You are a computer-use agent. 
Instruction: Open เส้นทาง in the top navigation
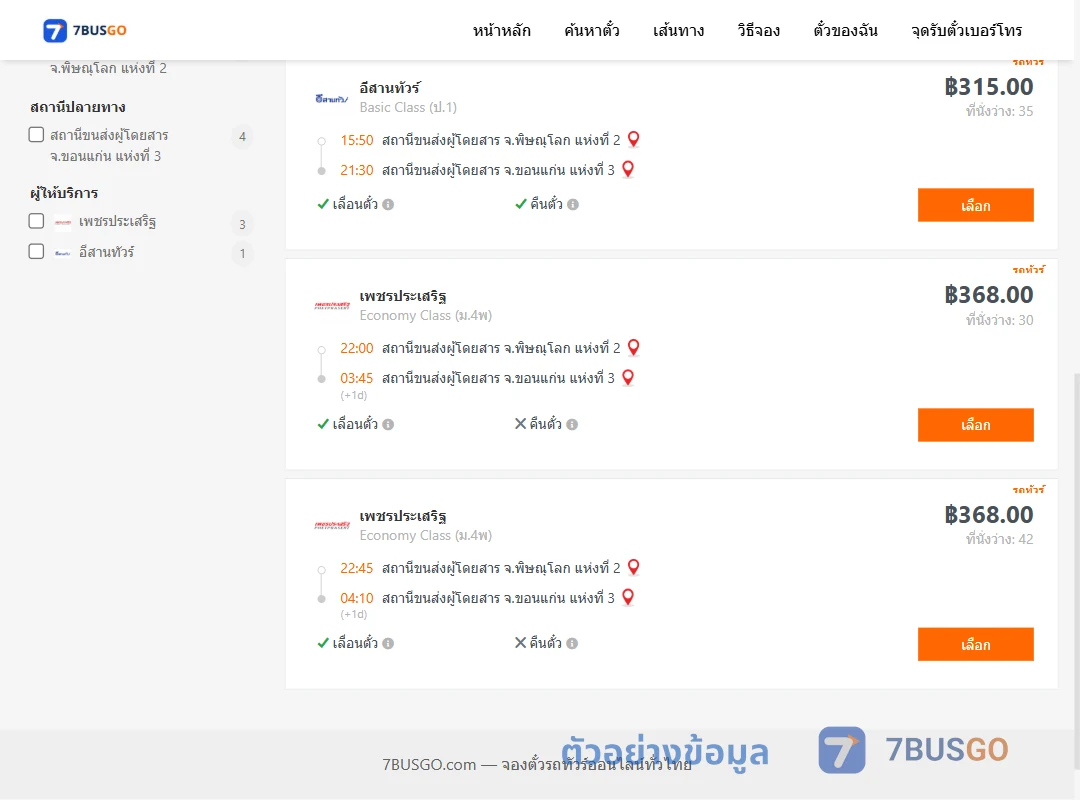pyautogui.click(x=678, y=30)
